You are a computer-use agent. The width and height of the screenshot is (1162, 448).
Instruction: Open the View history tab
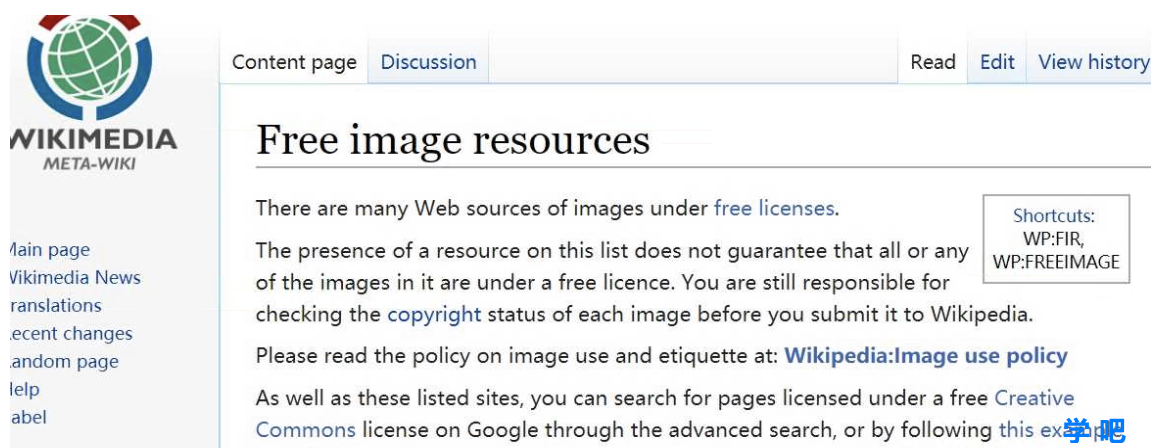point(1093,62)
